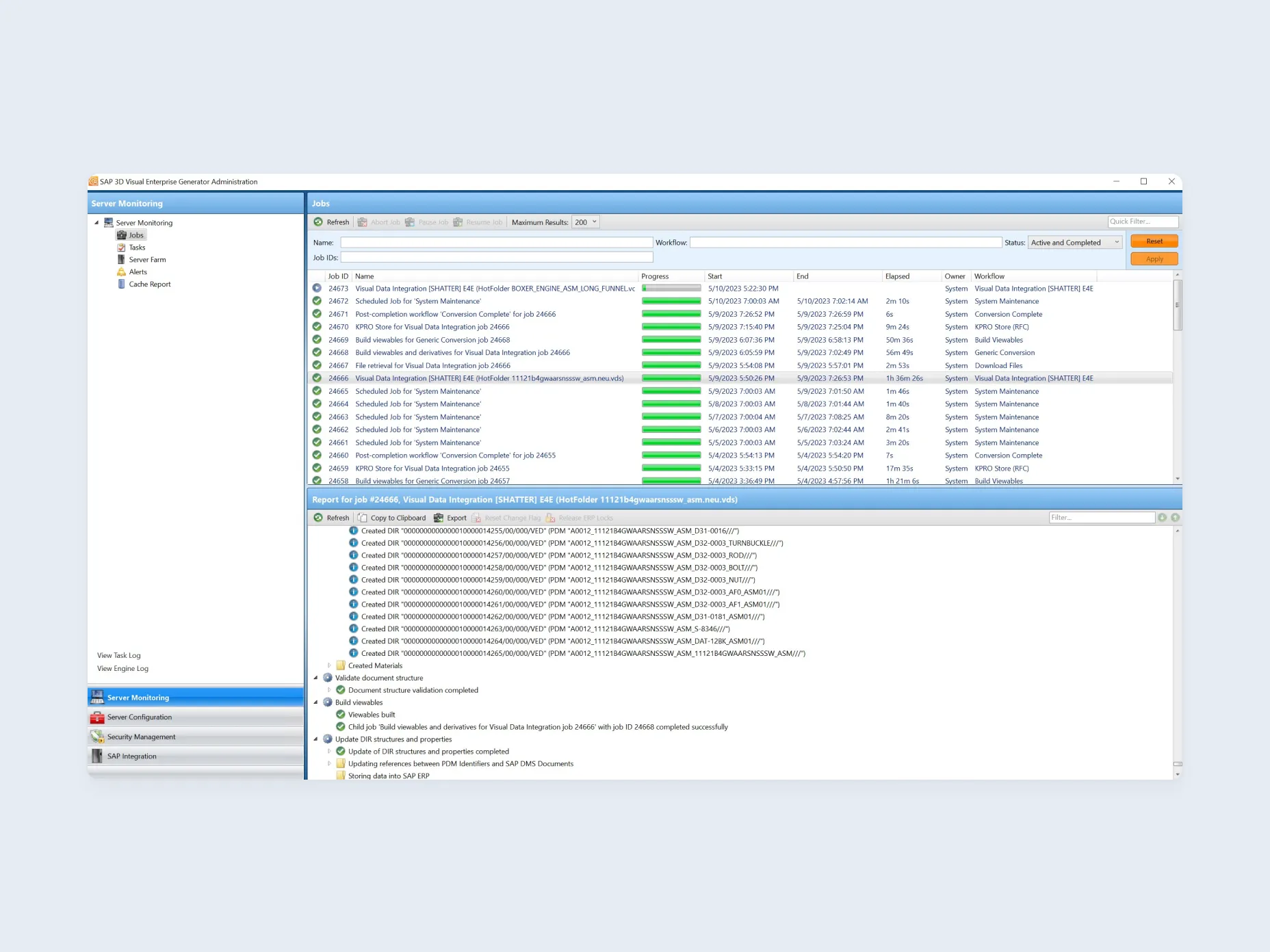Click the Progress column header
The image size is (1270, 952).
click(671, 276)
